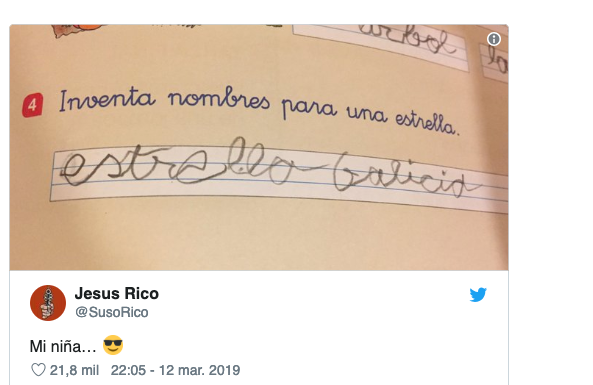The height and width of the screenshot is (385, 593).
Task: Click the cut-off answer box at photo's right edge
Action: tap(495, 62)
